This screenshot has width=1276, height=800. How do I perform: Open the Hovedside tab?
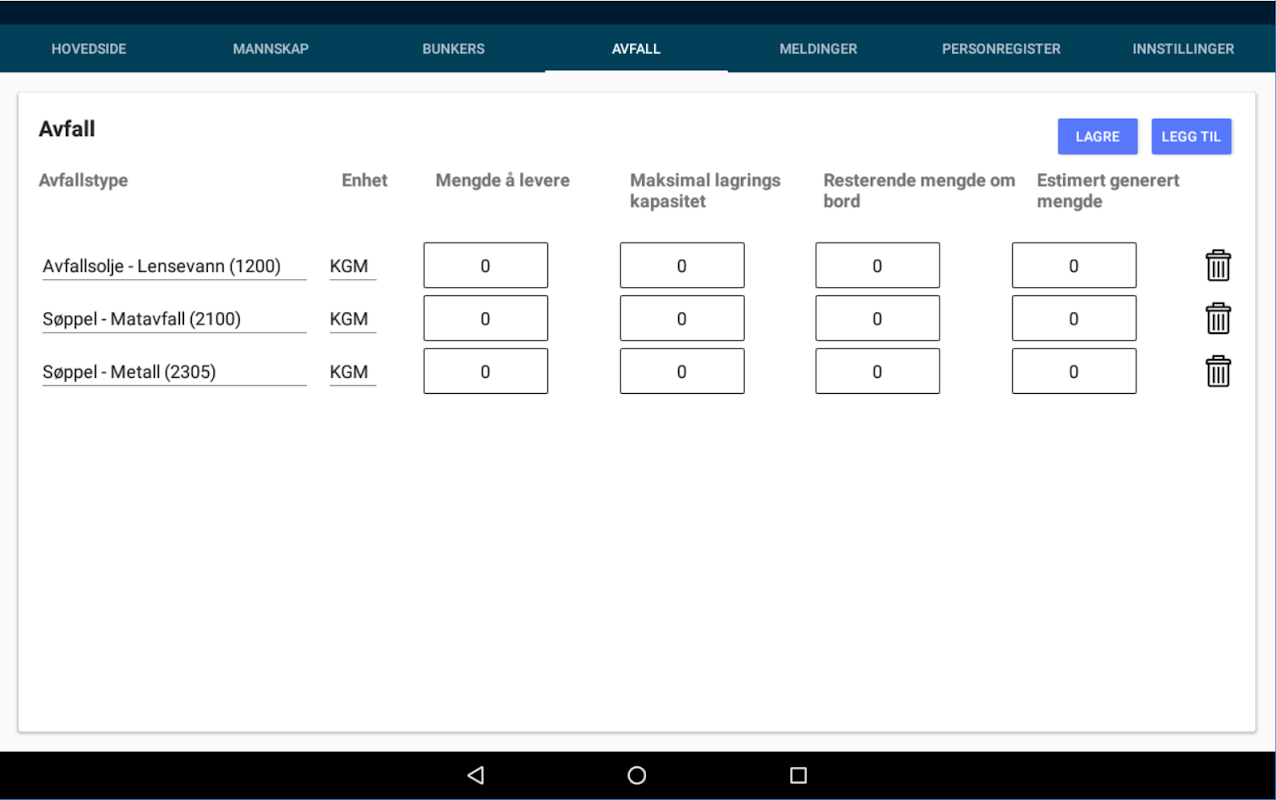89,49
